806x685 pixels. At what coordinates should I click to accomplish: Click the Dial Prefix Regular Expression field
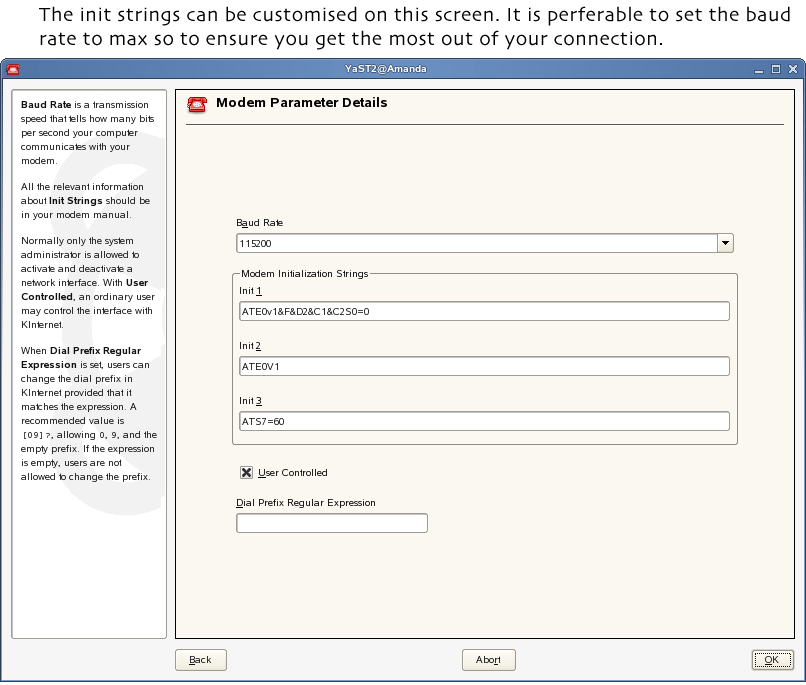tap(332, 523)
